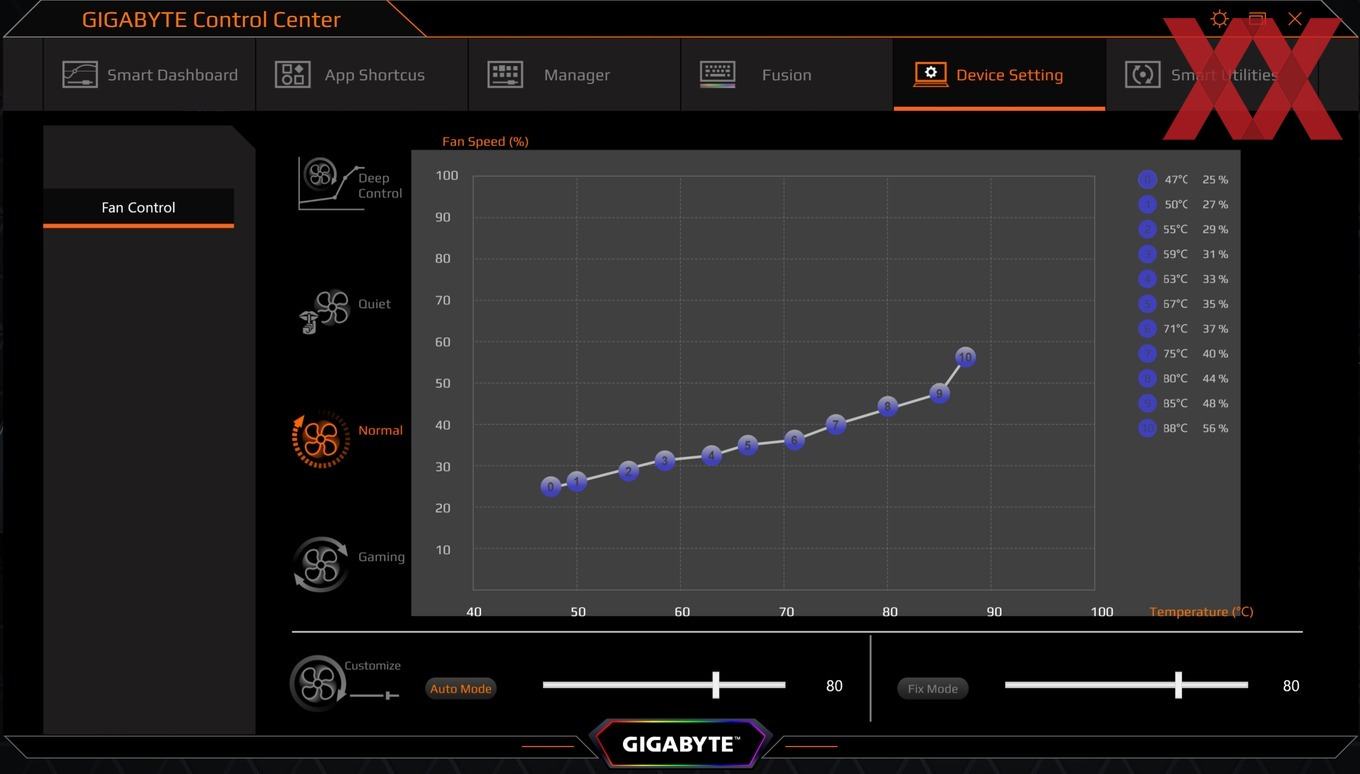Select curve point 3 on graph
Viewport: 1360px width, 774px height.
pyautogui.click(x=665, y=461)
